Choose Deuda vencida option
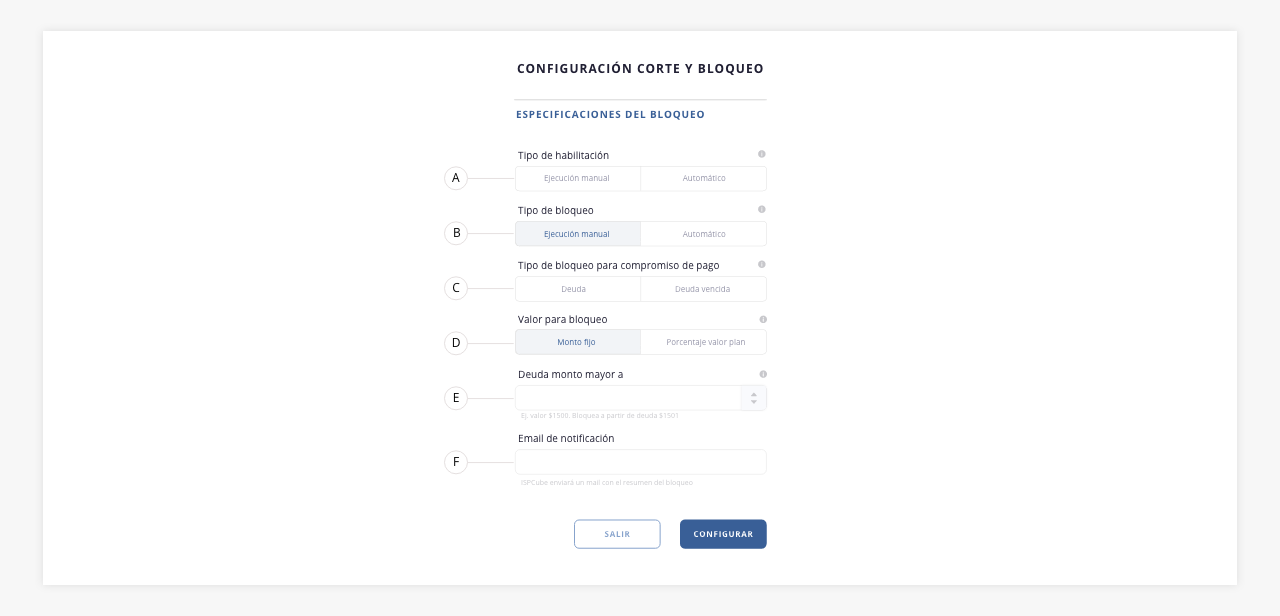This screenshot has height=616, width=1280. click(x=704, y=289)
